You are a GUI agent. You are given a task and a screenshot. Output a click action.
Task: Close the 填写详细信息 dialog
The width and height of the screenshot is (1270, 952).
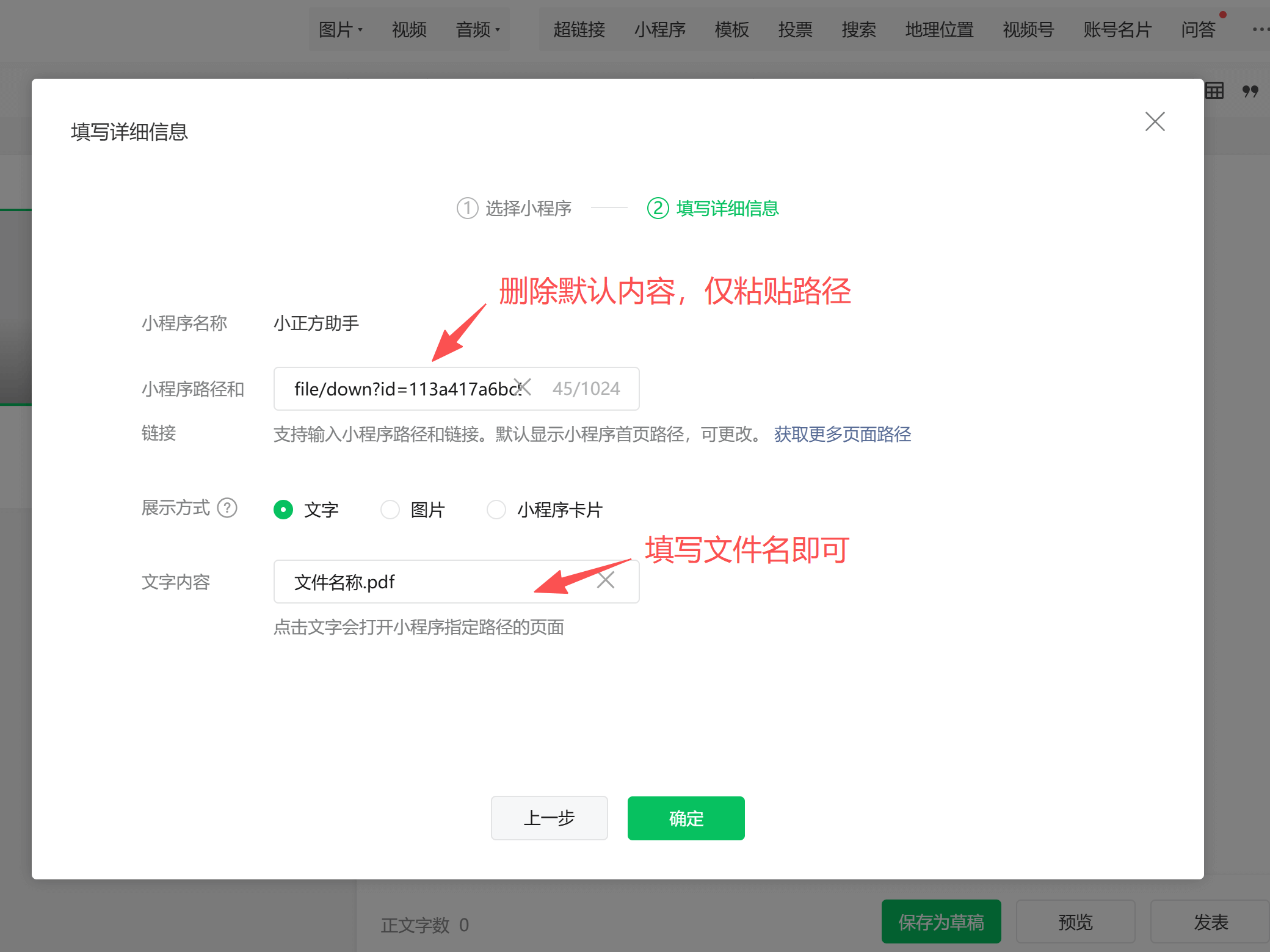[1155, 121]
